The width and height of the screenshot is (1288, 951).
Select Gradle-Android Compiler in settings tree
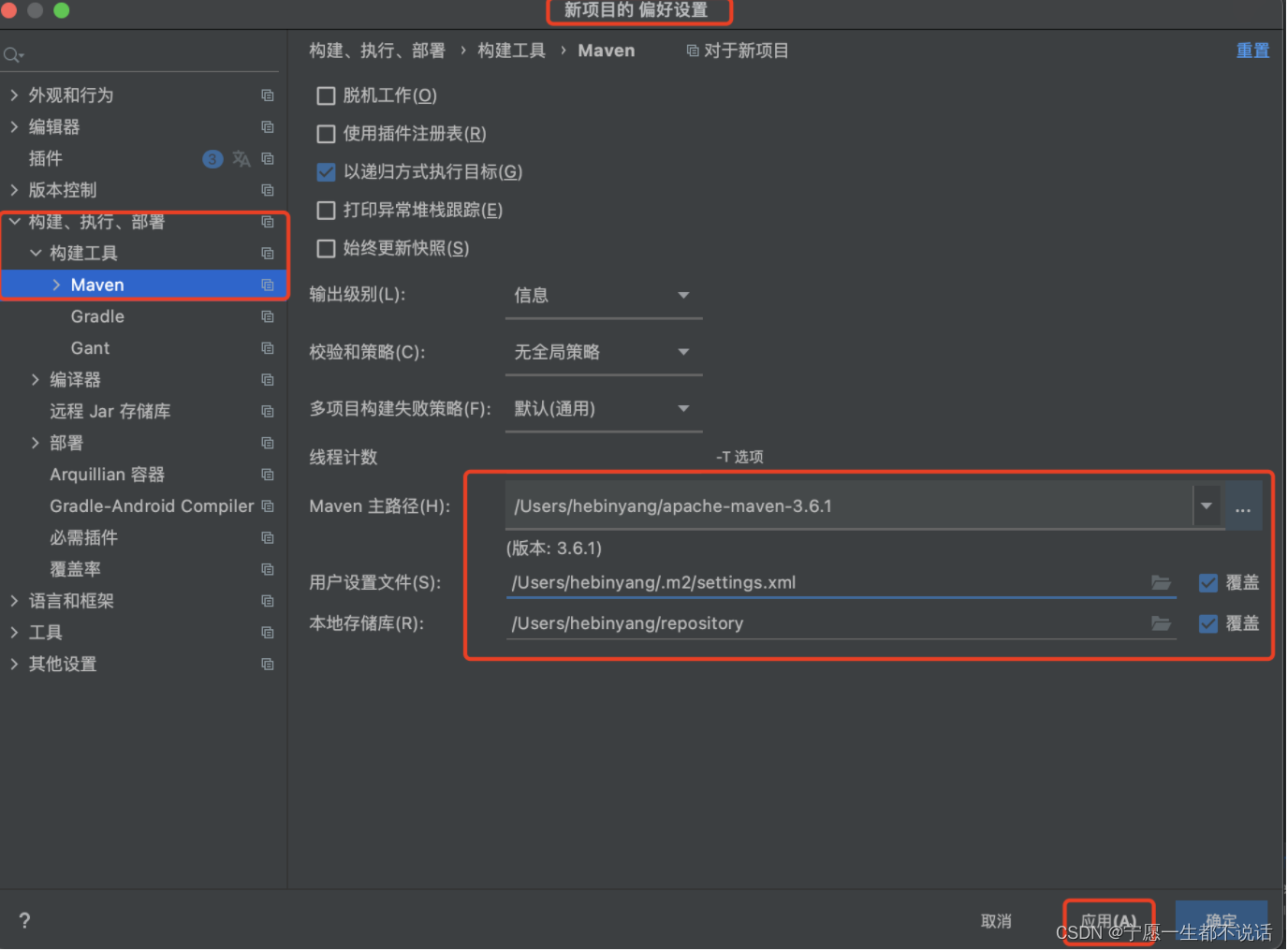pos(152,506)
